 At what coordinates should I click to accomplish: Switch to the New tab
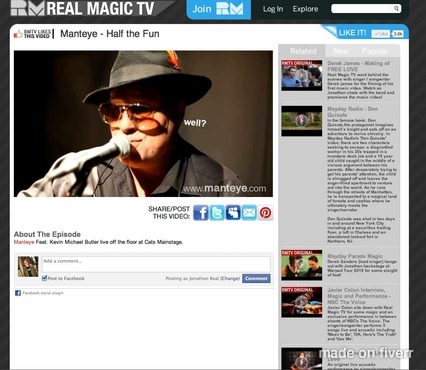pyautogui.click(x=341, y=51)
